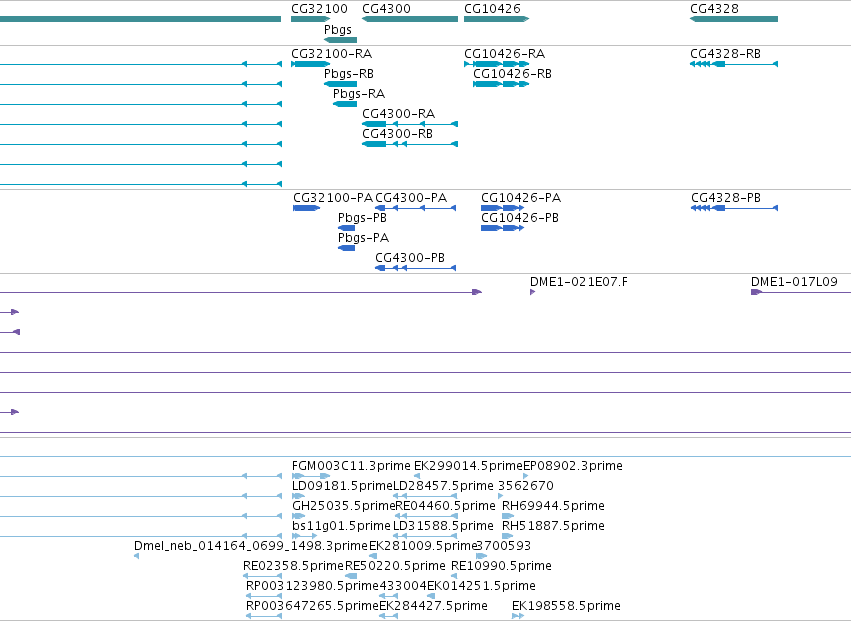Click the CG10426 gene feature
The width and height of the screenshot is (851, 621).
click(x=496, y=19)
